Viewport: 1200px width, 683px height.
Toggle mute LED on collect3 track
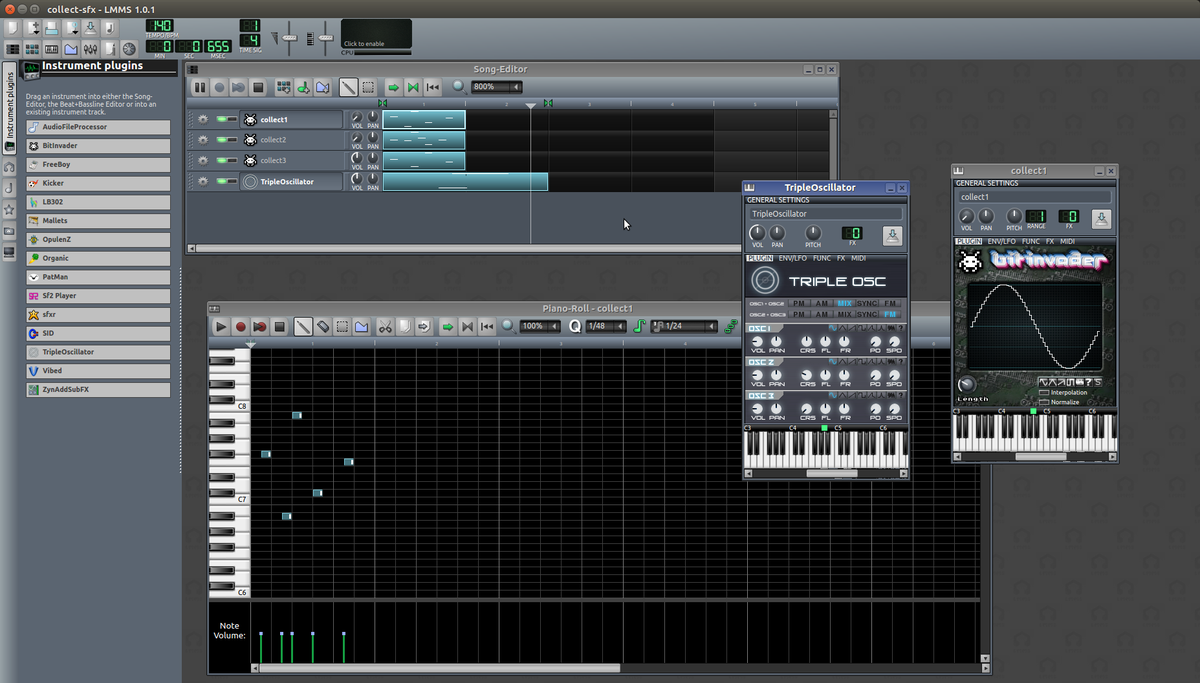click(x=222, y=160)
